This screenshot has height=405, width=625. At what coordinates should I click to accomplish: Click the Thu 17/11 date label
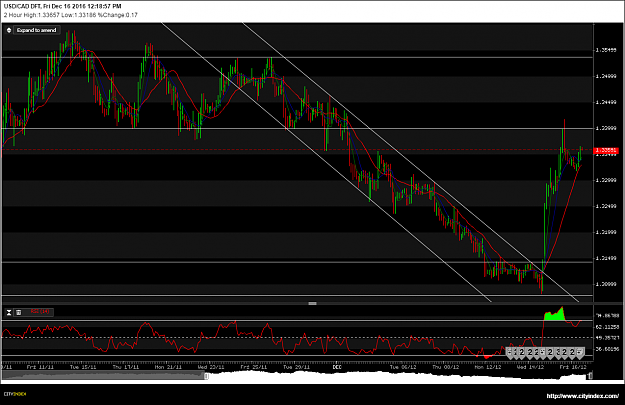click(x=126, y=367)
